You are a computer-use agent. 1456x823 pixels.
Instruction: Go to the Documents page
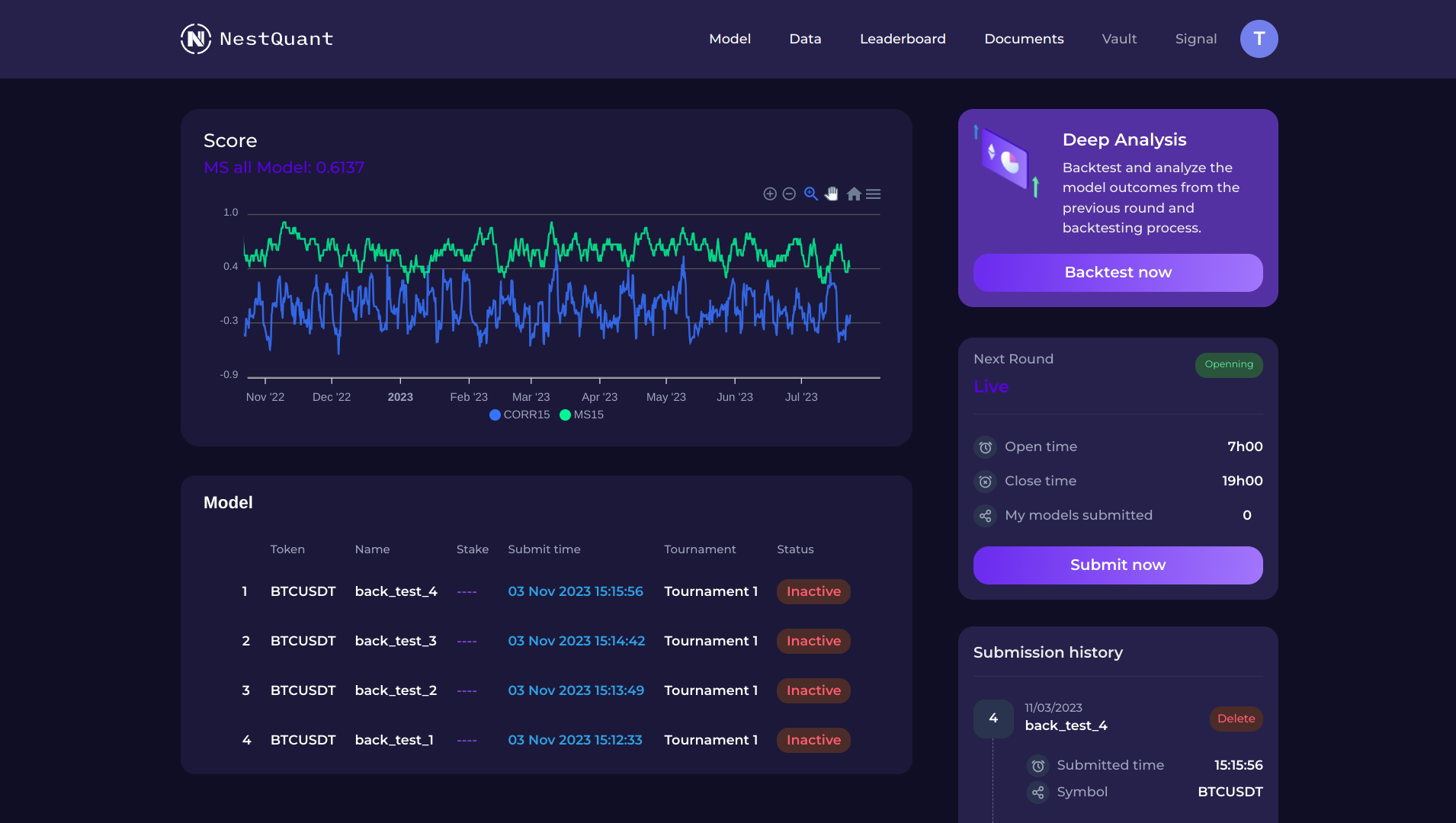(x=1024, y=39)
